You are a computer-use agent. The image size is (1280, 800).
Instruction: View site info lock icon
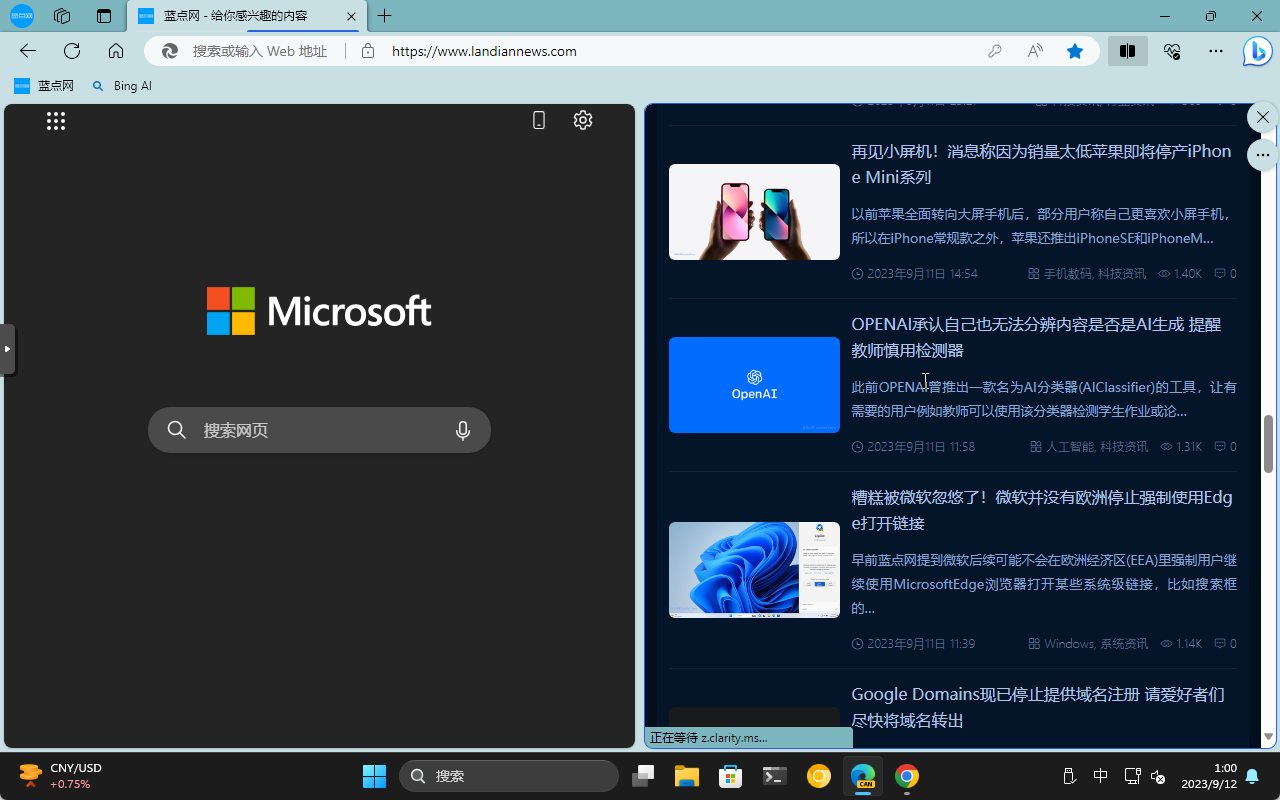tap(368, 51)
